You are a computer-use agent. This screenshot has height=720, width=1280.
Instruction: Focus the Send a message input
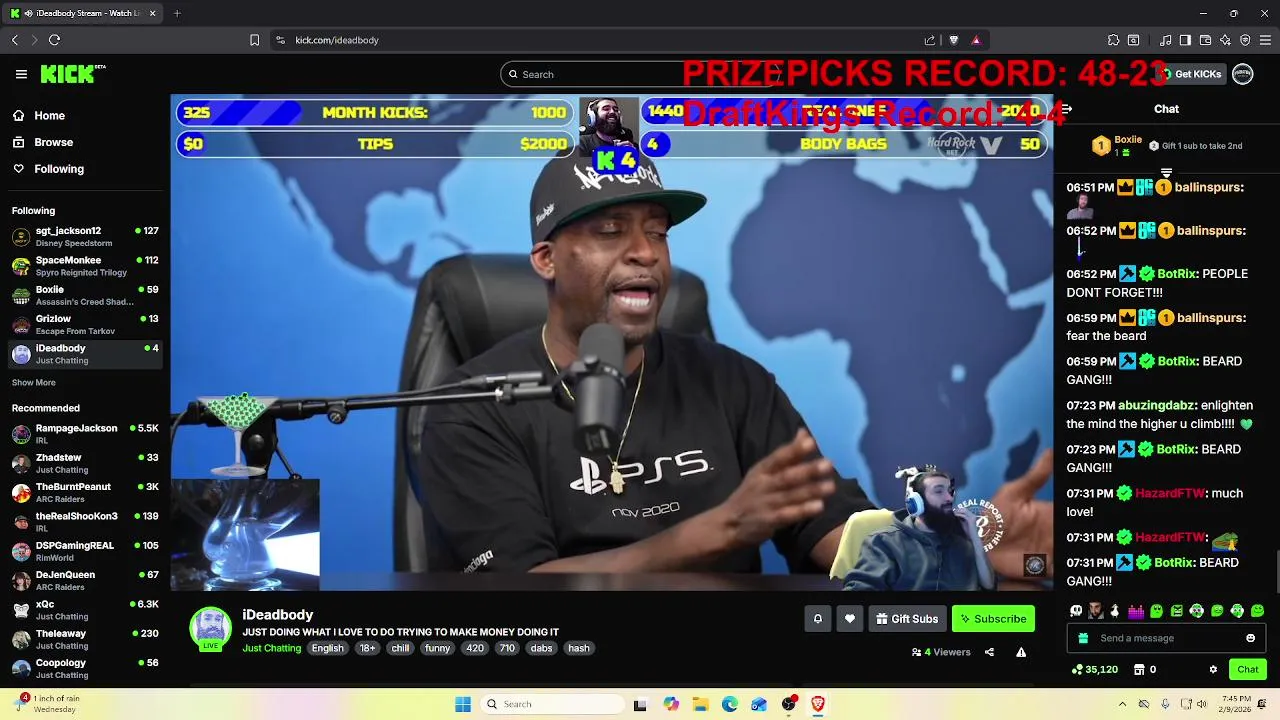point(1166,638)
